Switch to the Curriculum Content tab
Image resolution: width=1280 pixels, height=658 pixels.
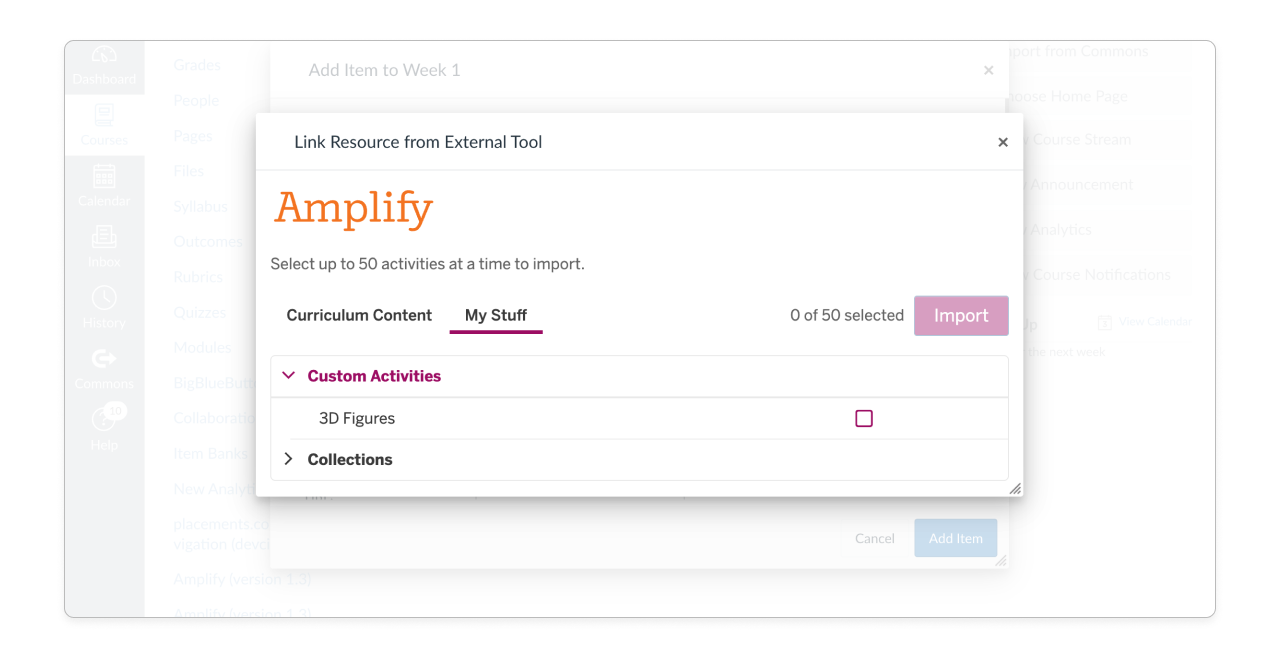(x=359, y=315)
